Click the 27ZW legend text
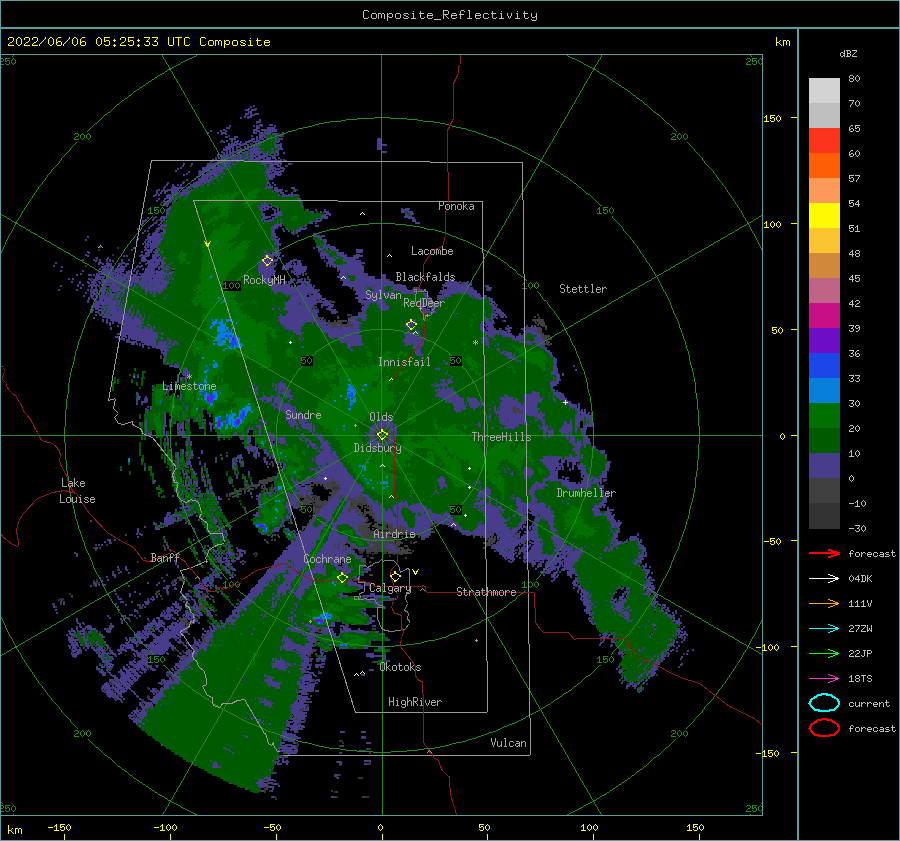The height and width of the screenshot is (841, 900). [x=860, y=629]
